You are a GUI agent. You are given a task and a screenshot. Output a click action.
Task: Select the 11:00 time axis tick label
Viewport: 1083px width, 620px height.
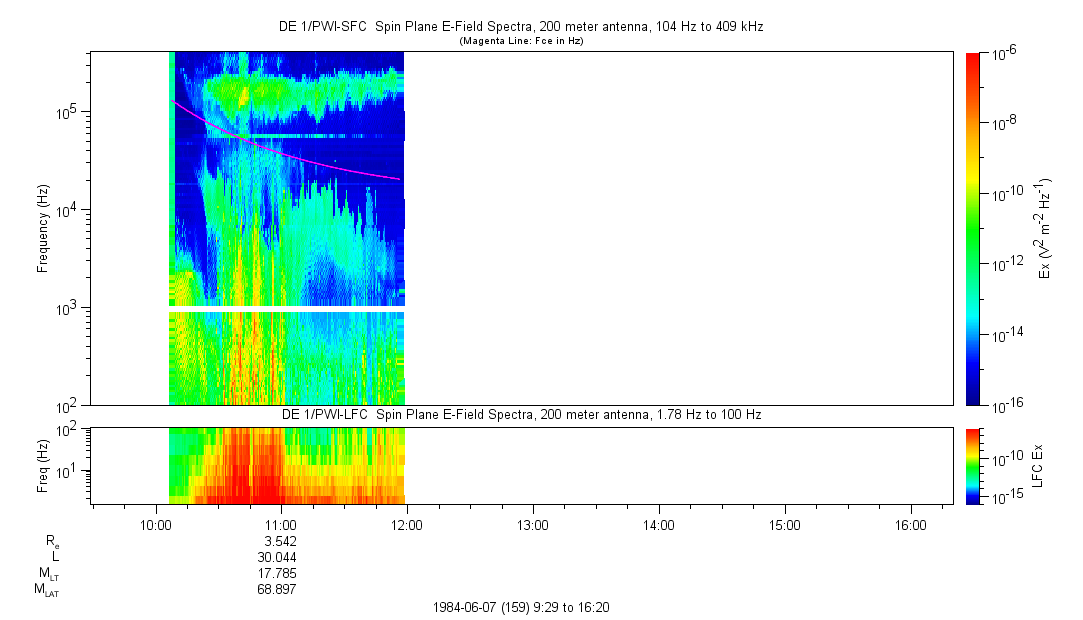point(281,524)
